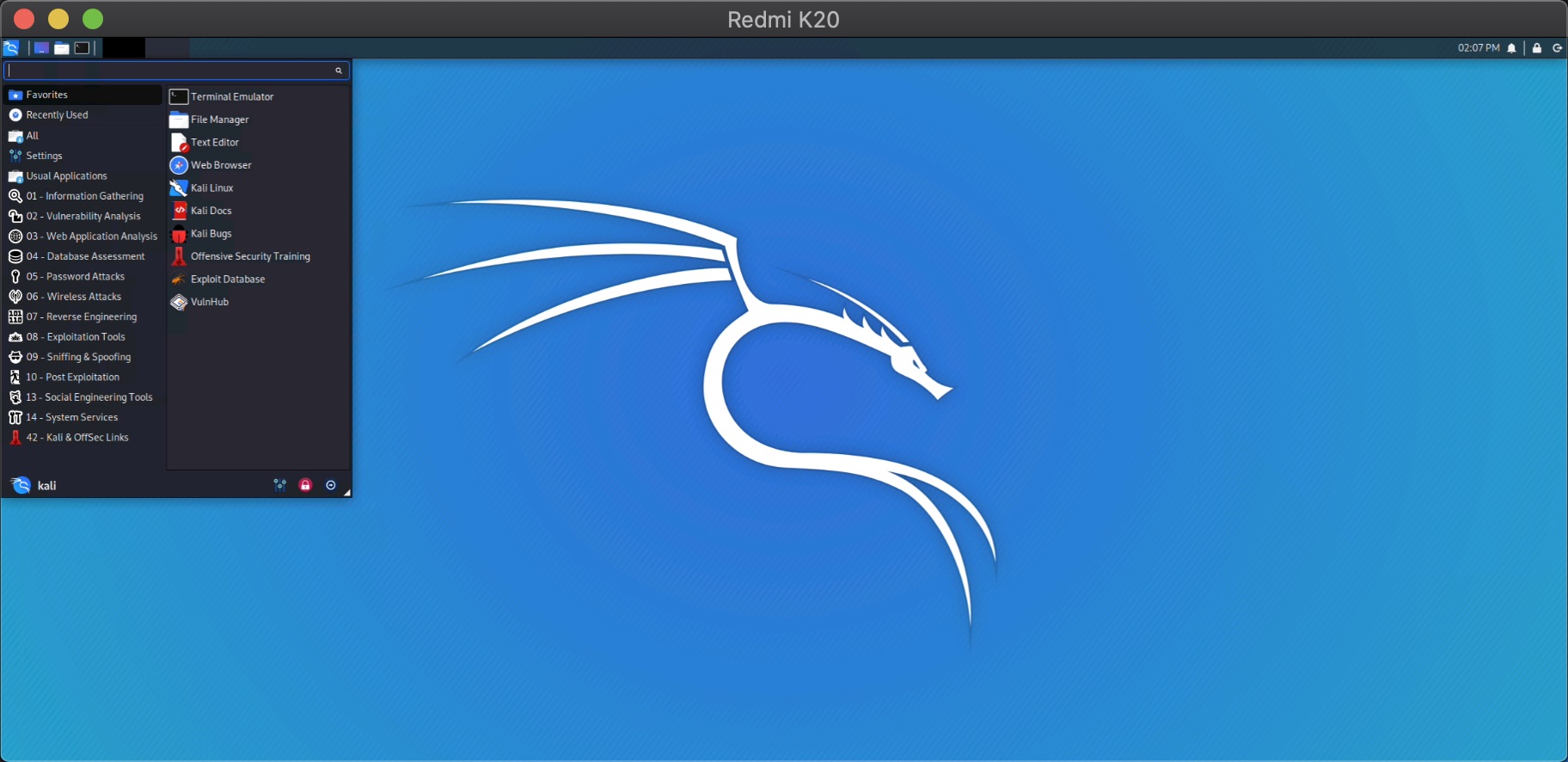Open 42 - Kali & OffSec Links
1568x762 pixels.
click(x=83, y=438)
